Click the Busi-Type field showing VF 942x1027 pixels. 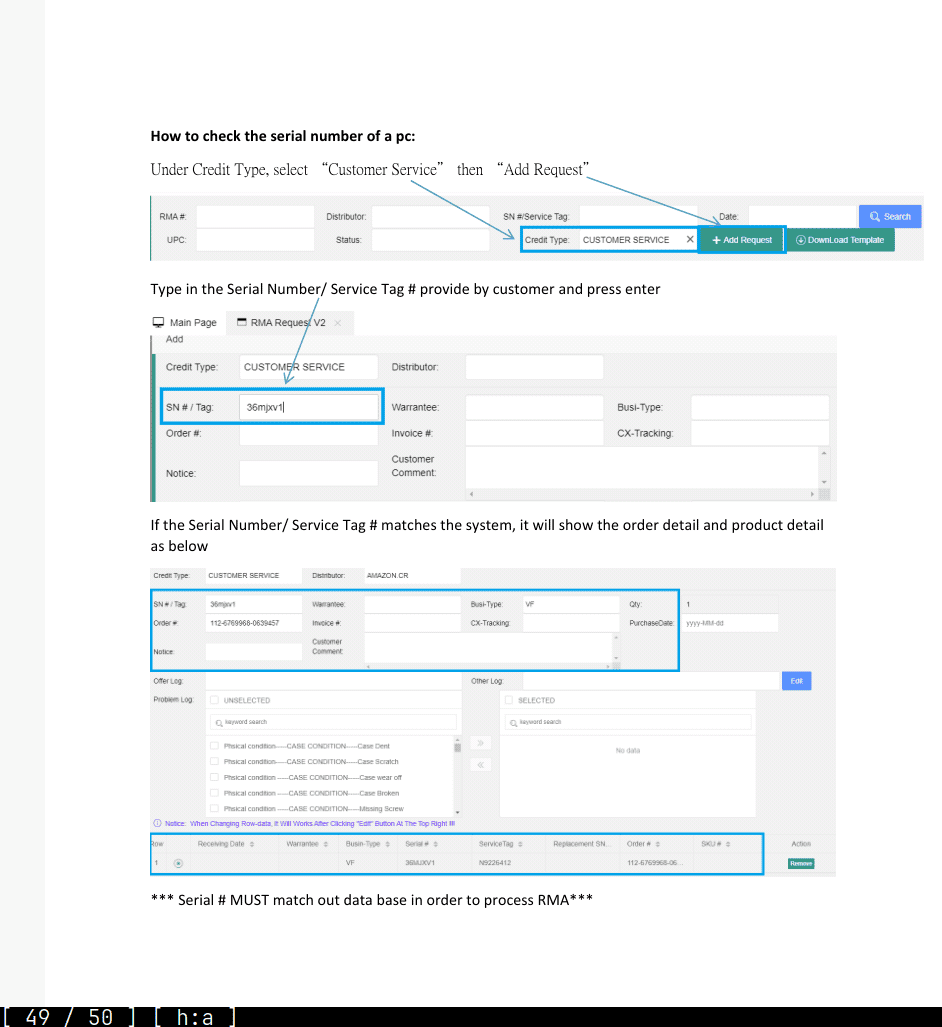coord(571,604)
